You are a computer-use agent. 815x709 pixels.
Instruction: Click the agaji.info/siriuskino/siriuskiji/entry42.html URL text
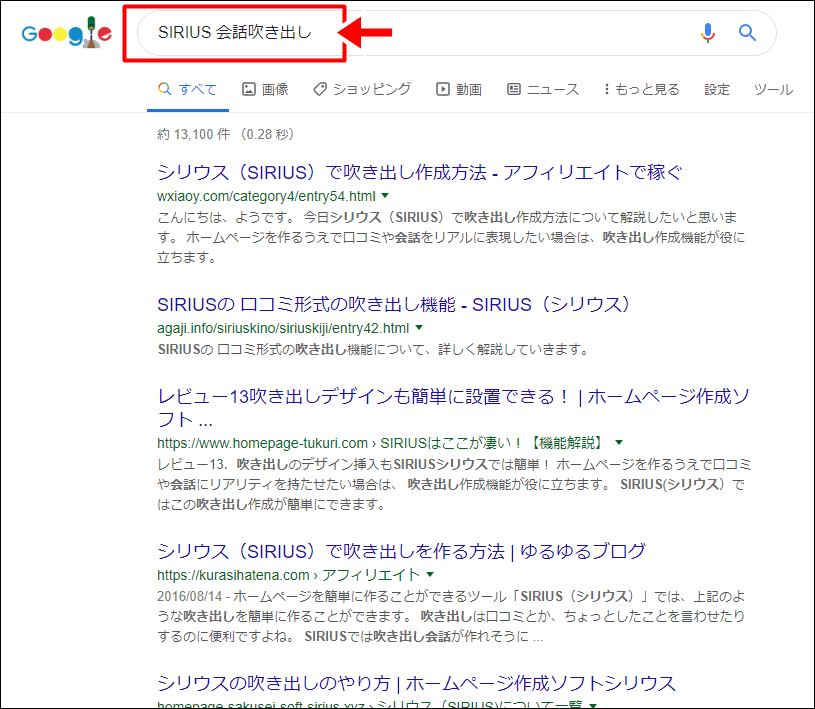[283, 328]
